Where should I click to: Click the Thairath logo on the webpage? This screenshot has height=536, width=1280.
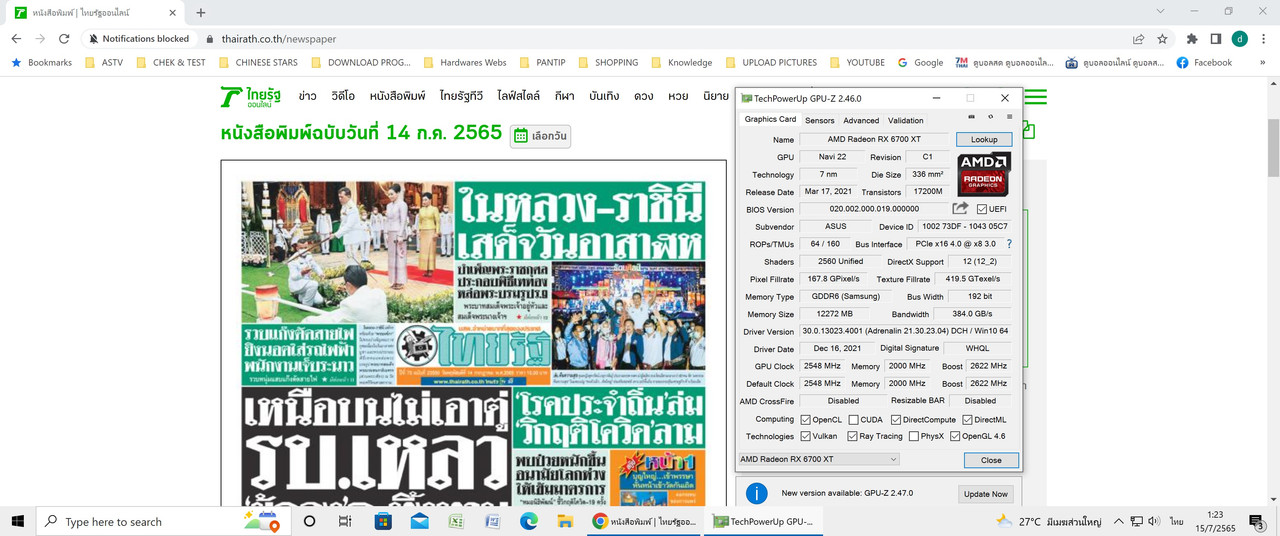click(250, 97)
